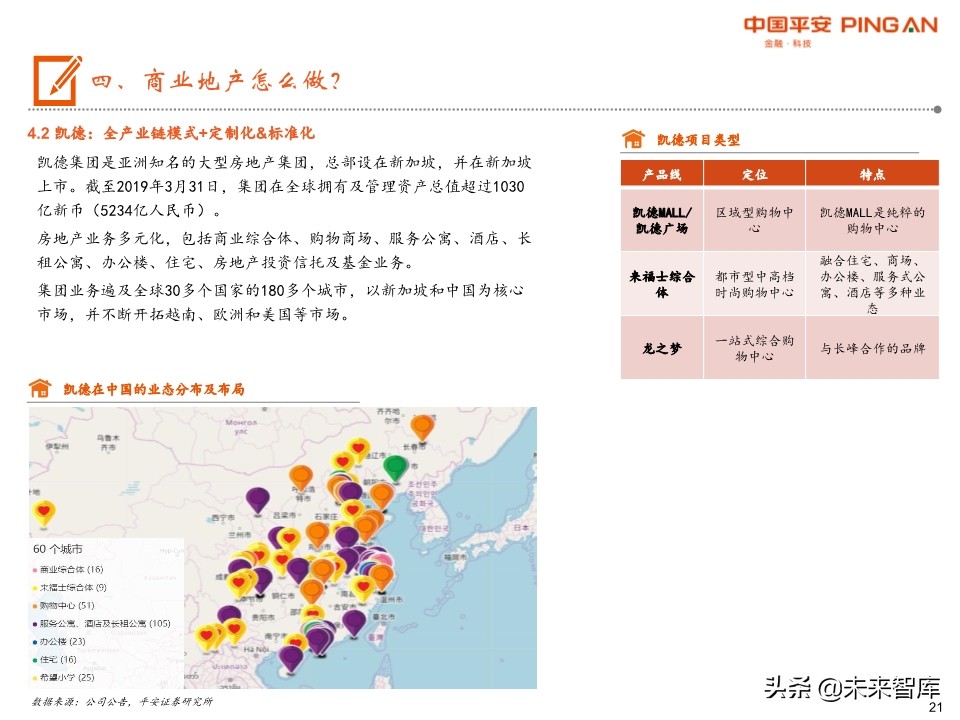Click the 凯德项目类型 heading

698,140
